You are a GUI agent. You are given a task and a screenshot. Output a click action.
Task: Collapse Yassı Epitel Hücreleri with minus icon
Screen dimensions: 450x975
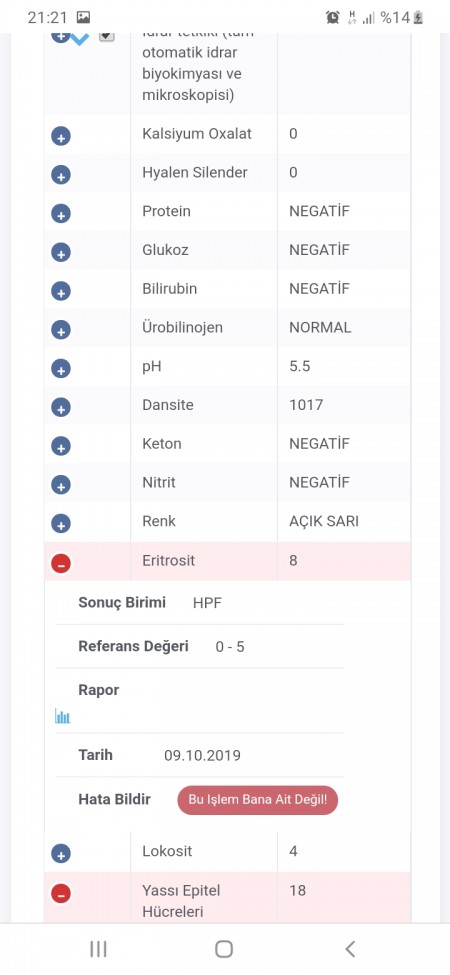pyautogui.click(x=61, y=894)
